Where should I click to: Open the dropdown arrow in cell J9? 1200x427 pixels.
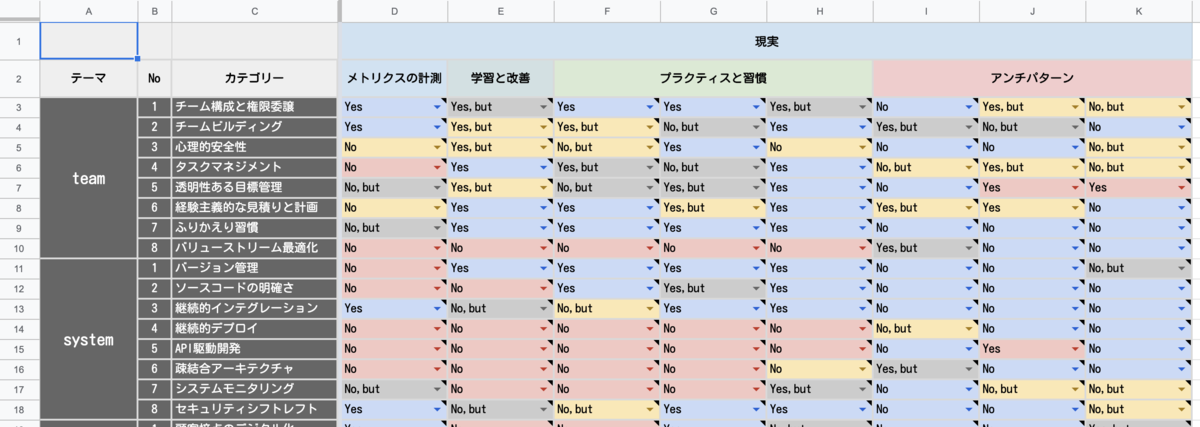point(1075,227)
